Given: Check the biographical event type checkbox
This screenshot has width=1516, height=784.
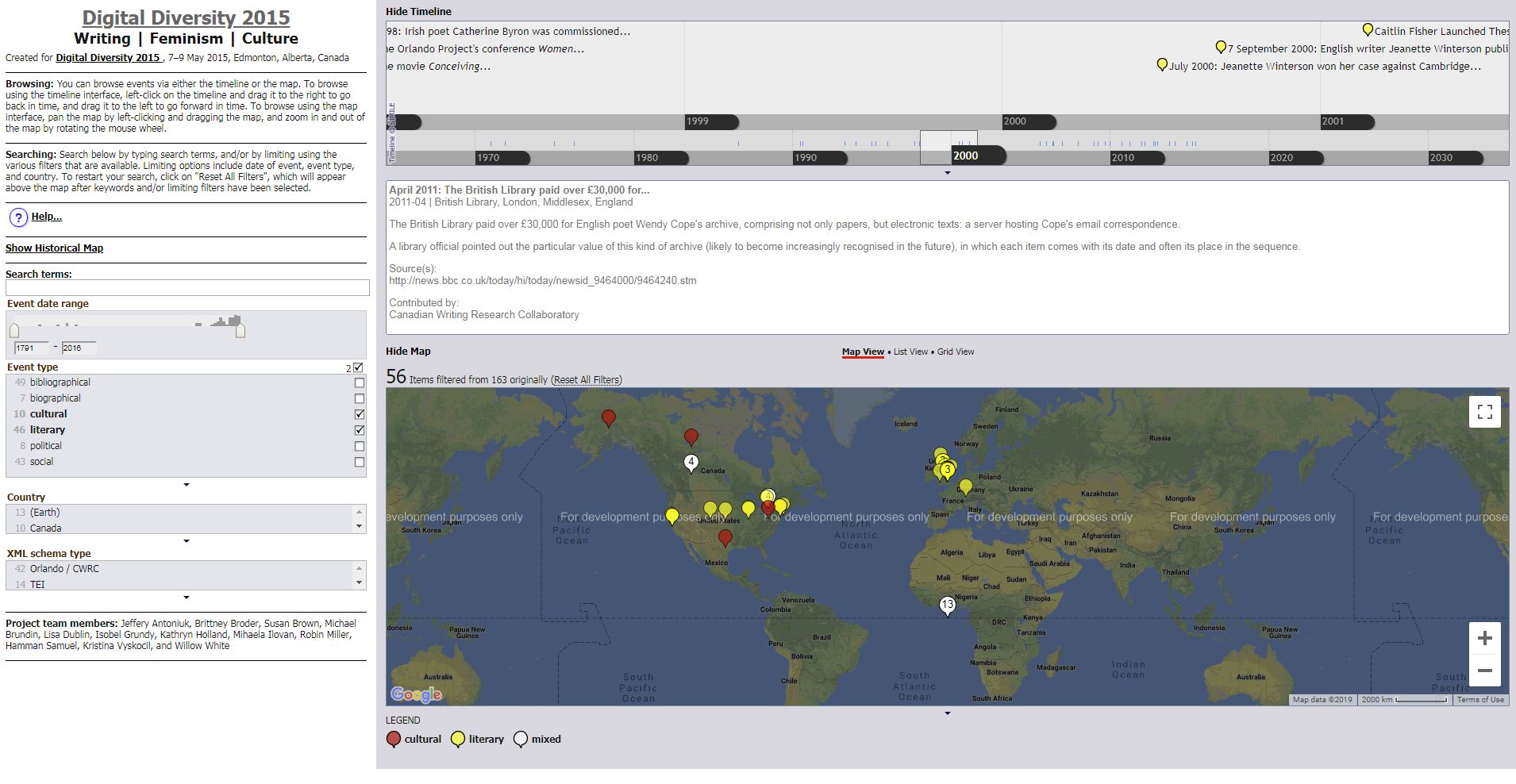Looking at the screenshot, I should point(360,398).
